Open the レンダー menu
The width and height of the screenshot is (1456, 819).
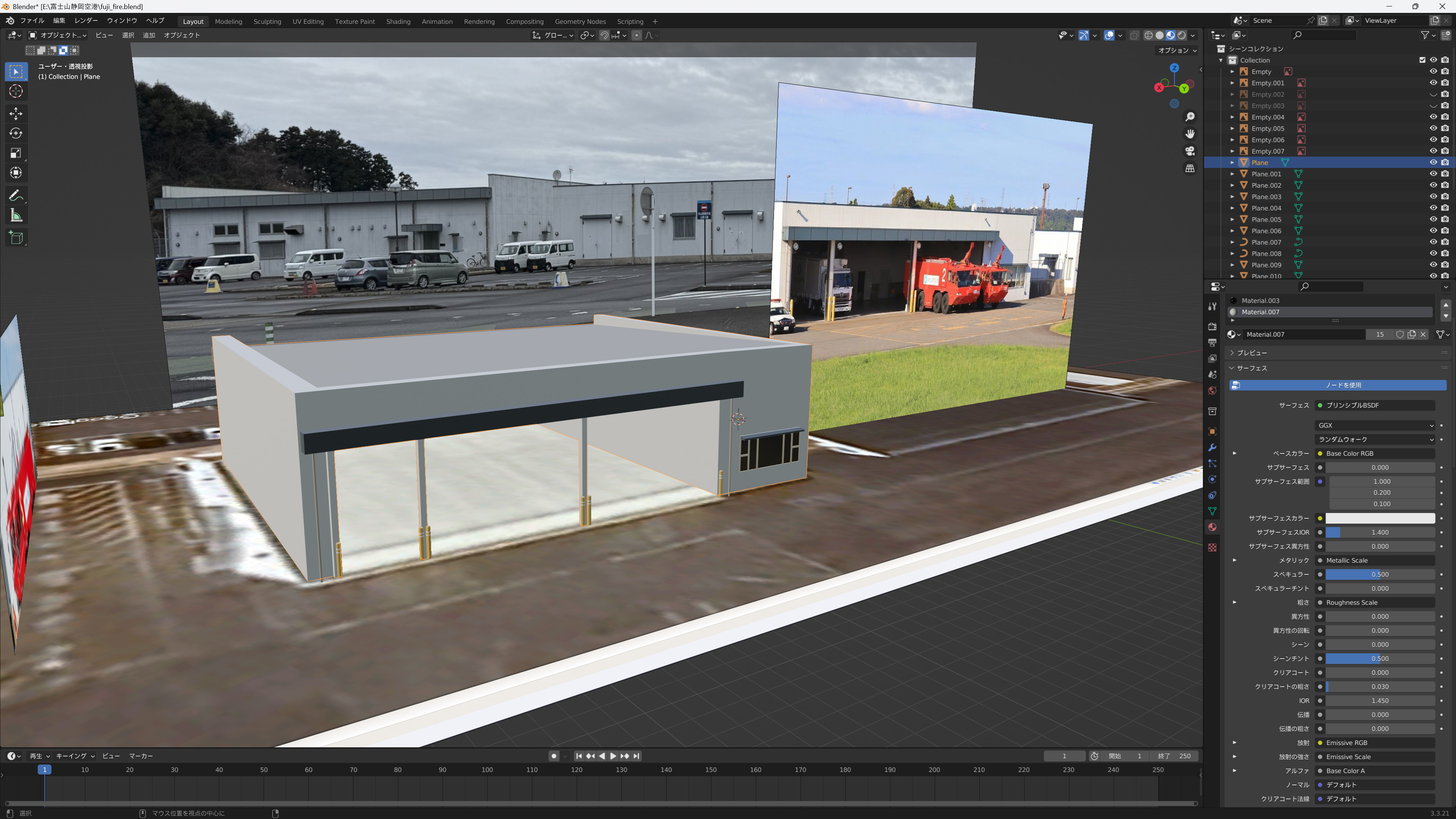pyautogui.click(x=86, y=20)
